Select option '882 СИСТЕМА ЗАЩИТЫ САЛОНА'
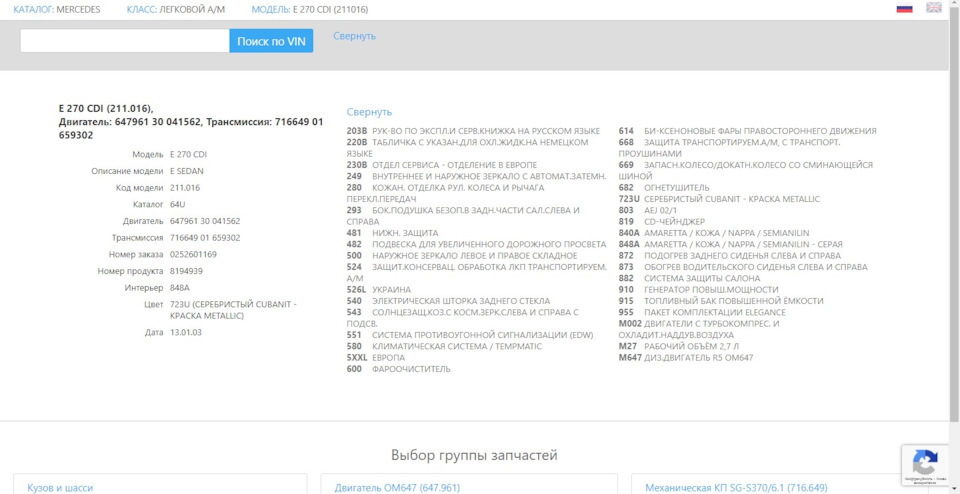 tap(689, 278)
